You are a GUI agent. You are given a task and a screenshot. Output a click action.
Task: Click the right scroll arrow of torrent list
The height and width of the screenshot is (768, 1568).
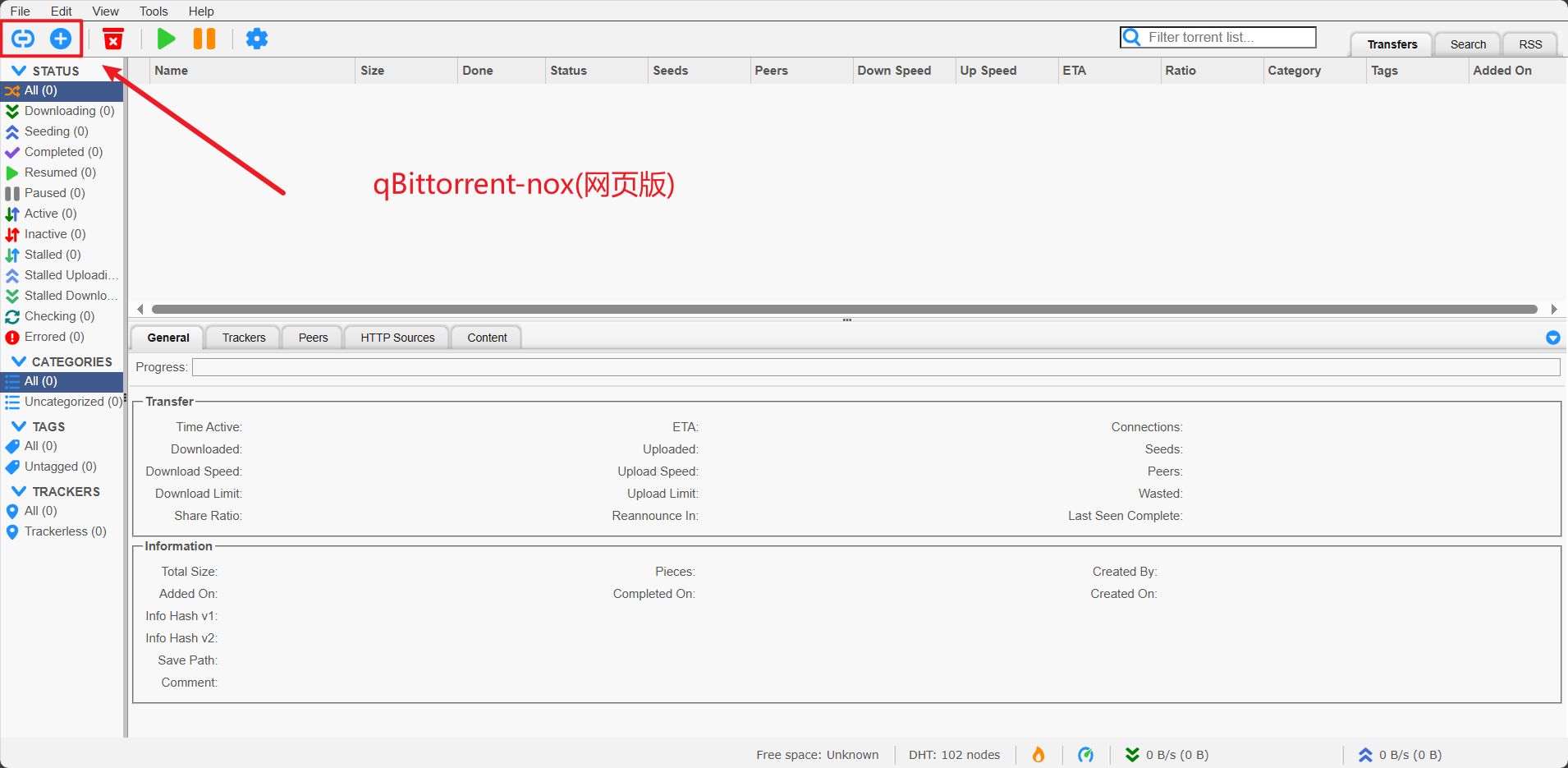1554,310
